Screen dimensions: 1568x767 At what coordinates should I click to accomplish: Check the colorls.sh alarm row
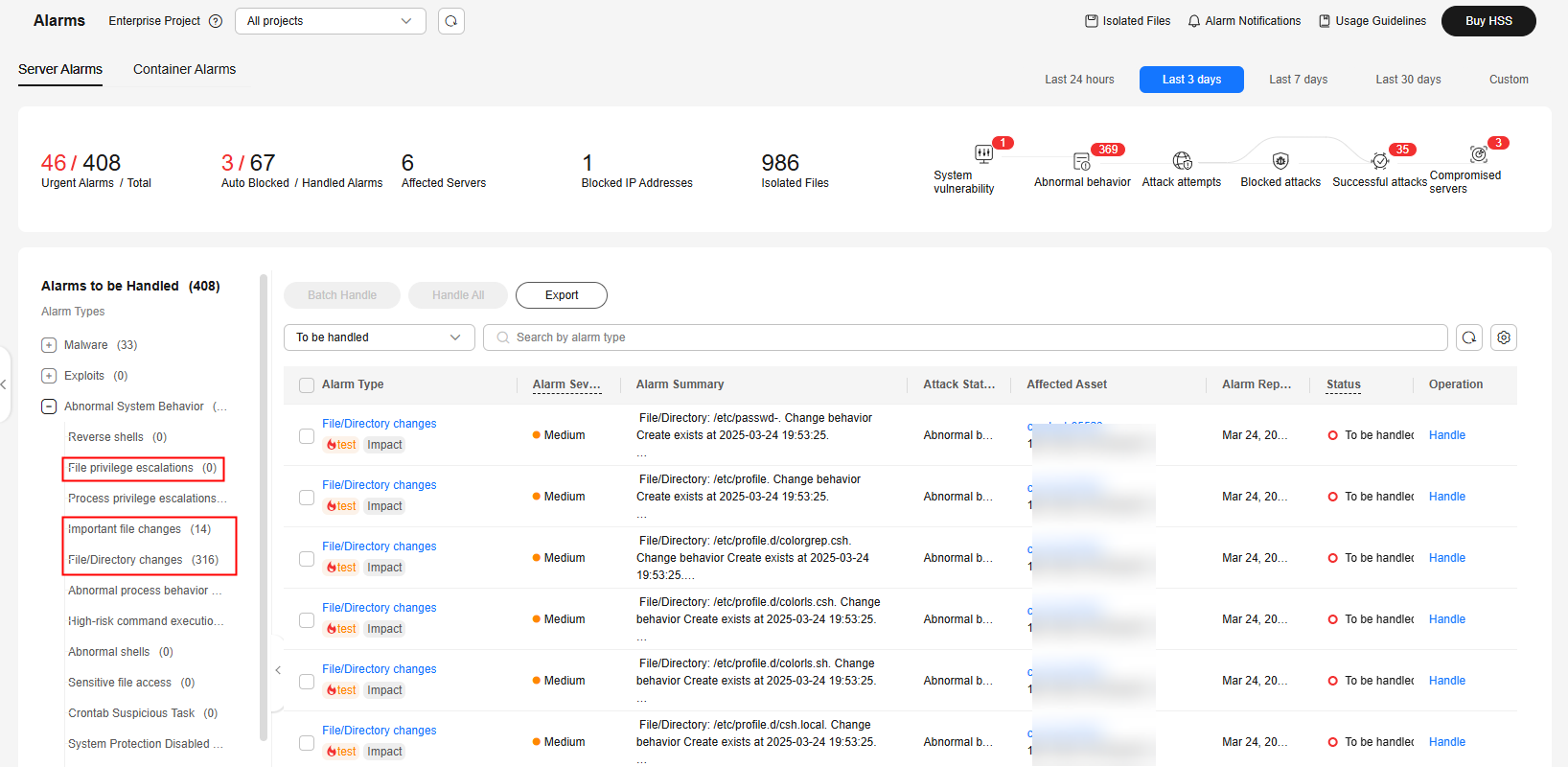click(307, 682)
